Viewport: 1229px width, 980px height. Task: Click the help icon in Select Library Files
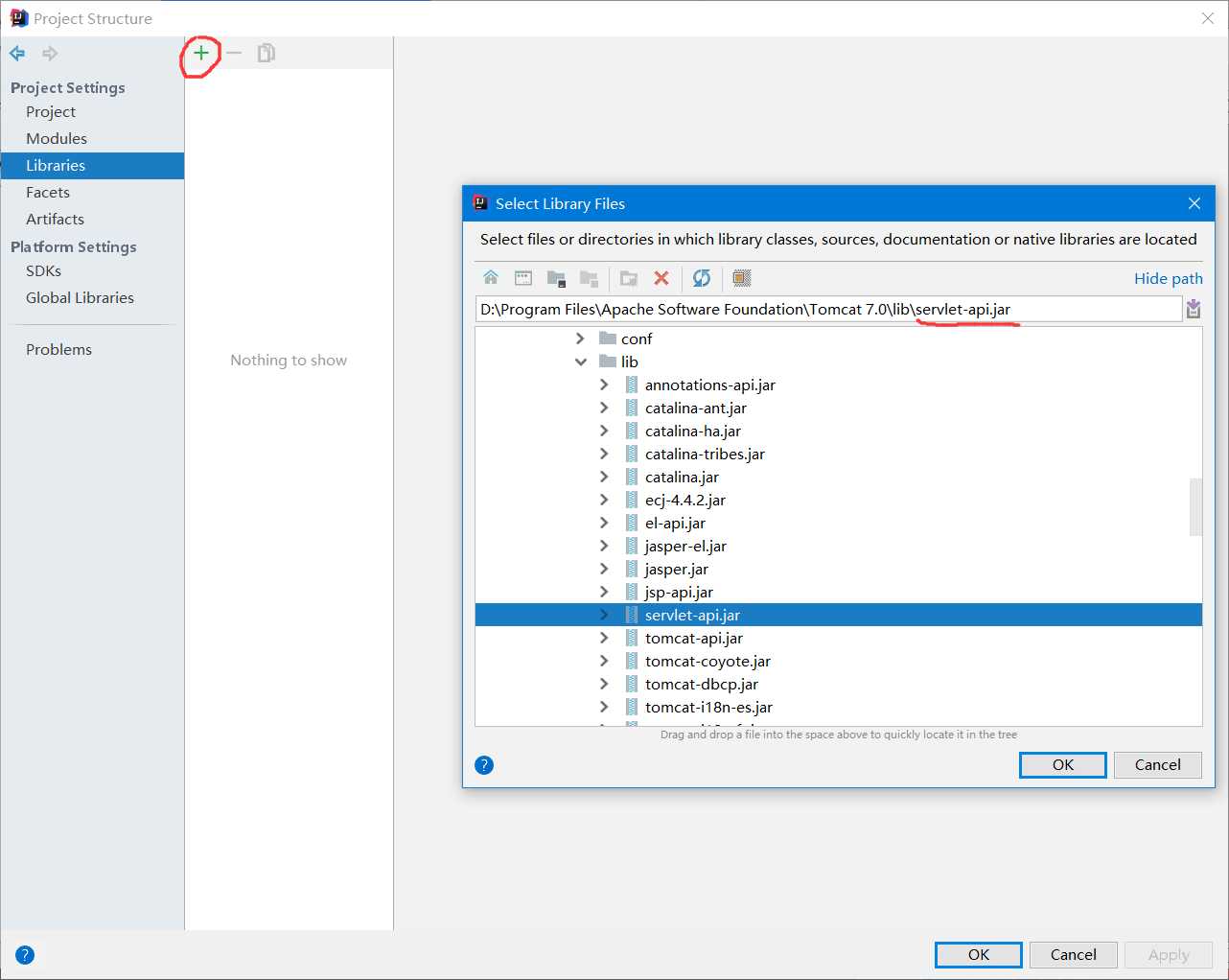tap(484, 765)
